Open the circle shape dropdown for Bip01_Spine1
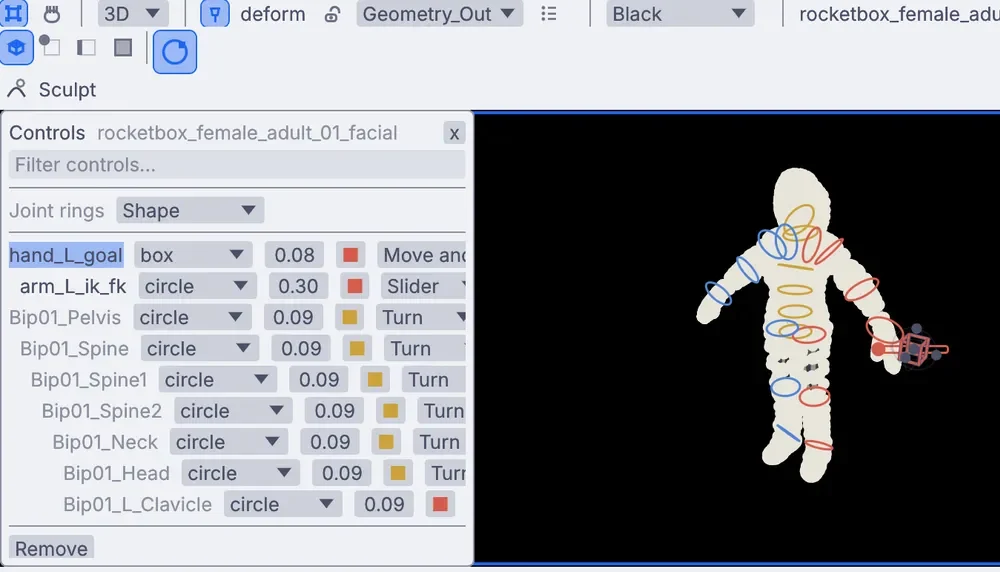Image resolution: width=1000 pixels, height=572 pixels. (217, 380)
